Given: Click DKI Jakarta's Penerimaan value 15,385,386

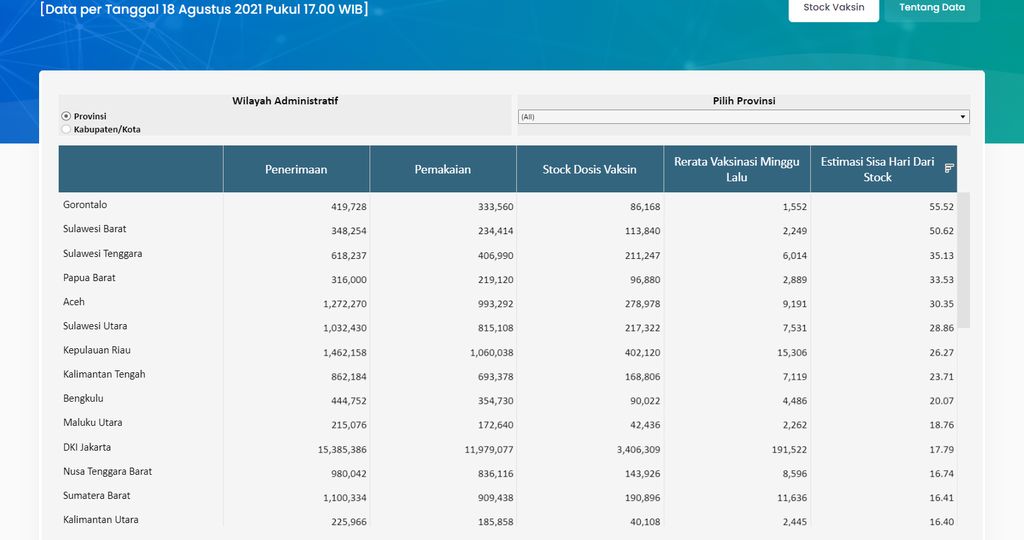Looking at the screenshot, I should point(342,450).
